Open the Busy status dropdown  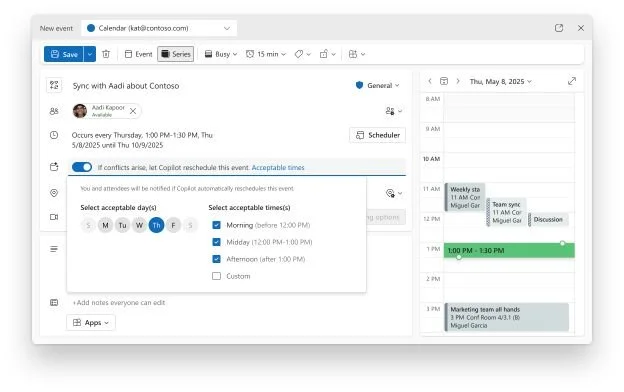[221, 54]
